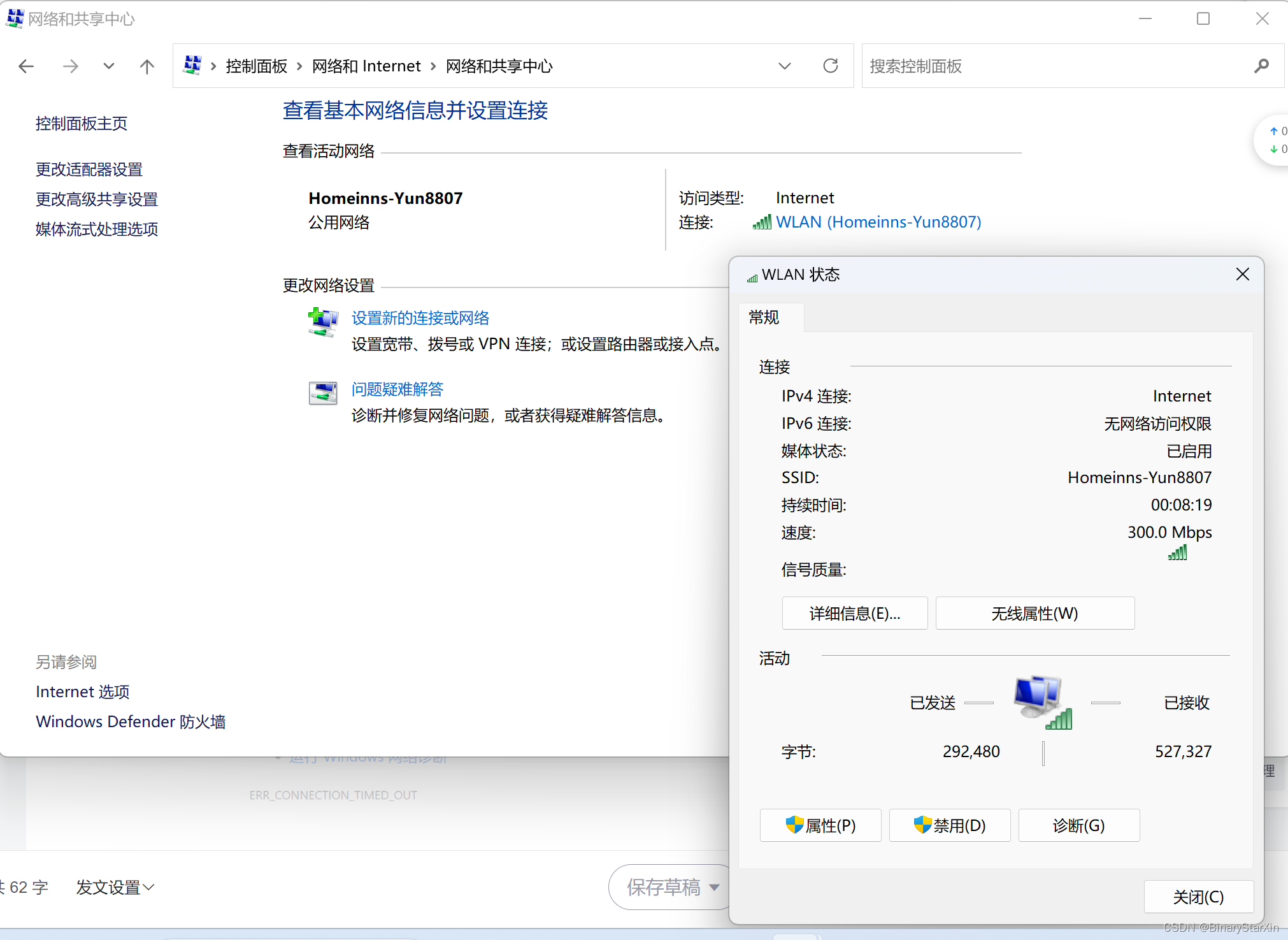
Task: Click the up-one-level arrow icon
Action: (147, 66)
